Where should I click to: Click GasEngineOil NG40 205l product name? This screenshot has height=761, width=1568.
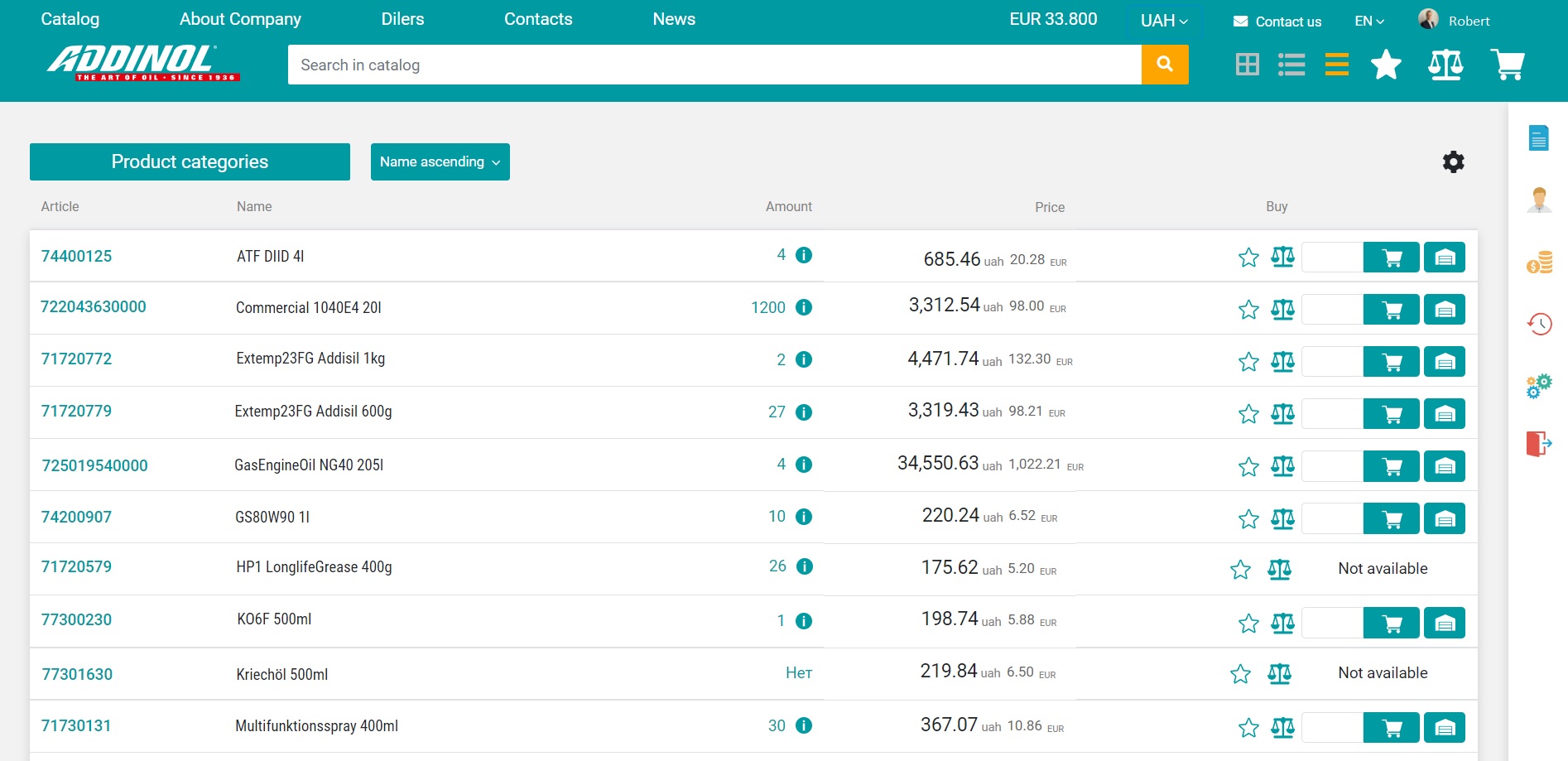coord(309,465)
